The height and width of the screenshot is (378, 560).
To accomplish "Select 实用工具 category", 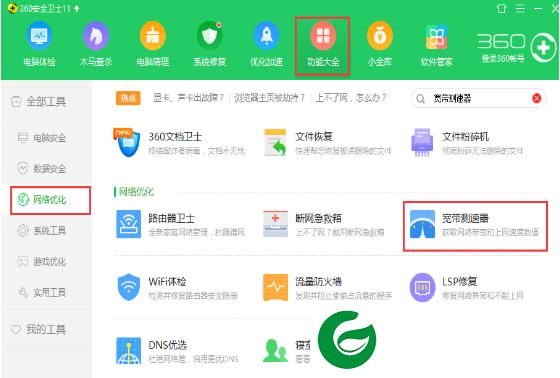I will (46, 293).
